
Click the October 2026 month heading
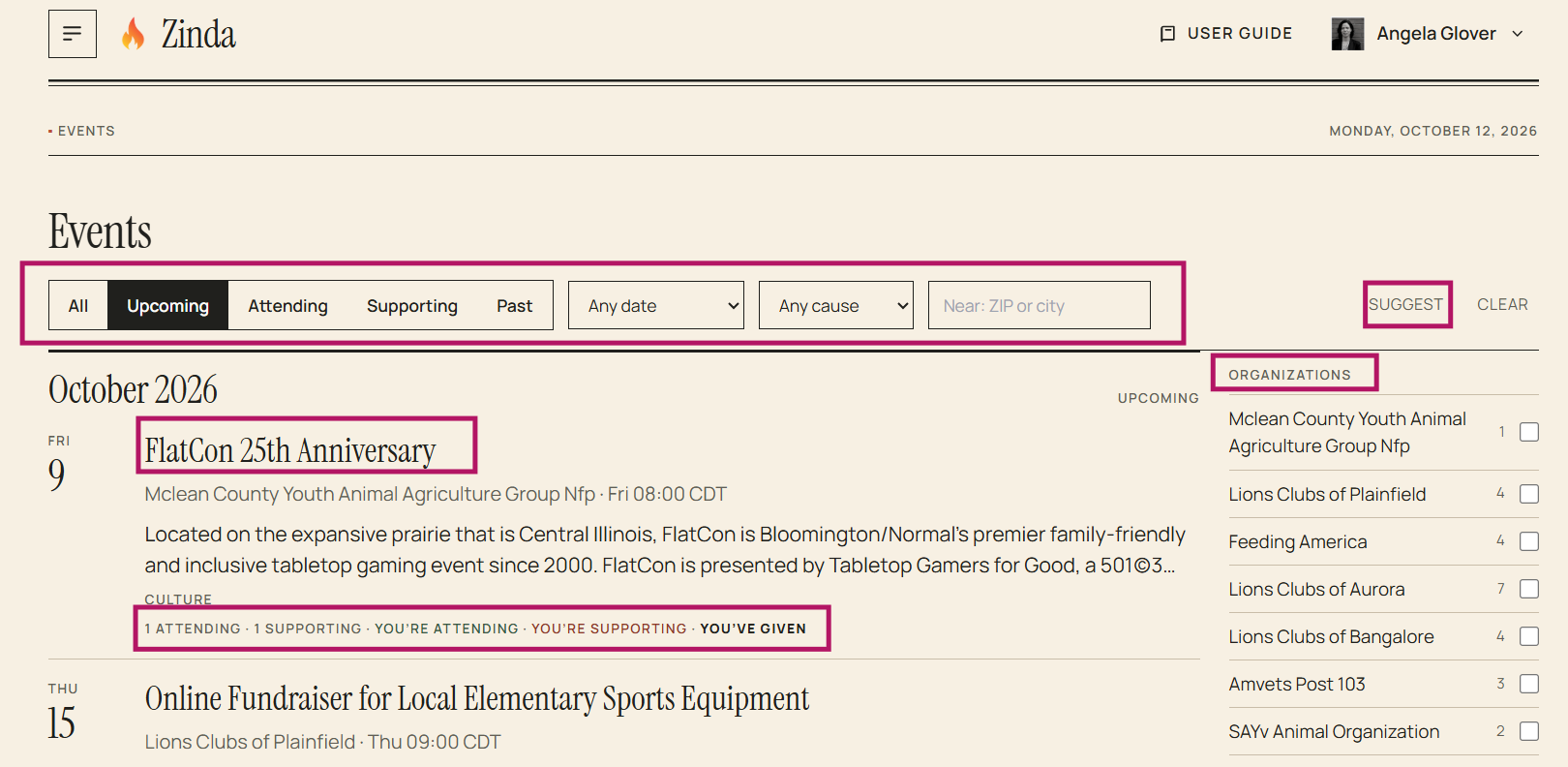click(x=133, y=389)
